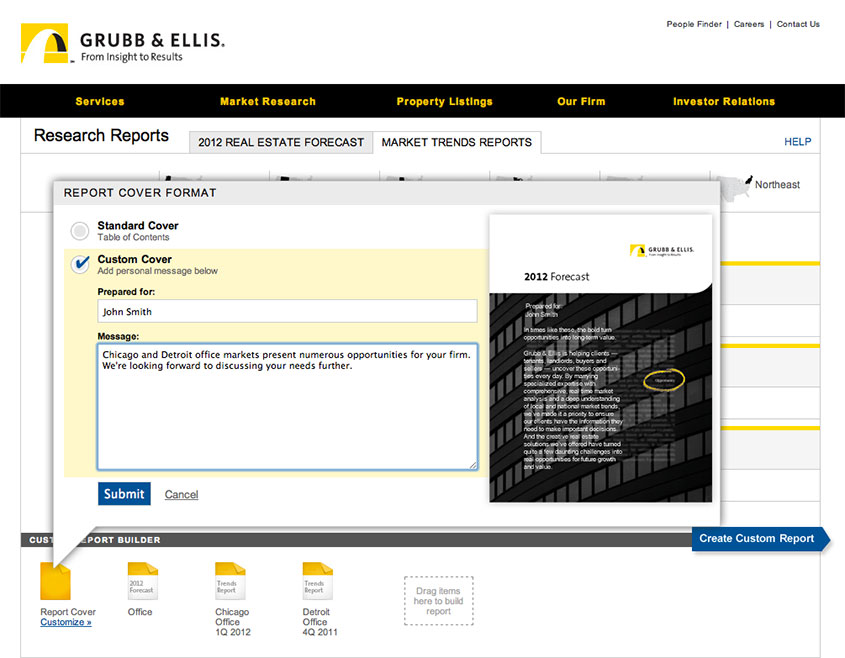Switch to 2012 Real Estate Forecast tab
This screenshot has width=845, height=658.
pos(281,142)
